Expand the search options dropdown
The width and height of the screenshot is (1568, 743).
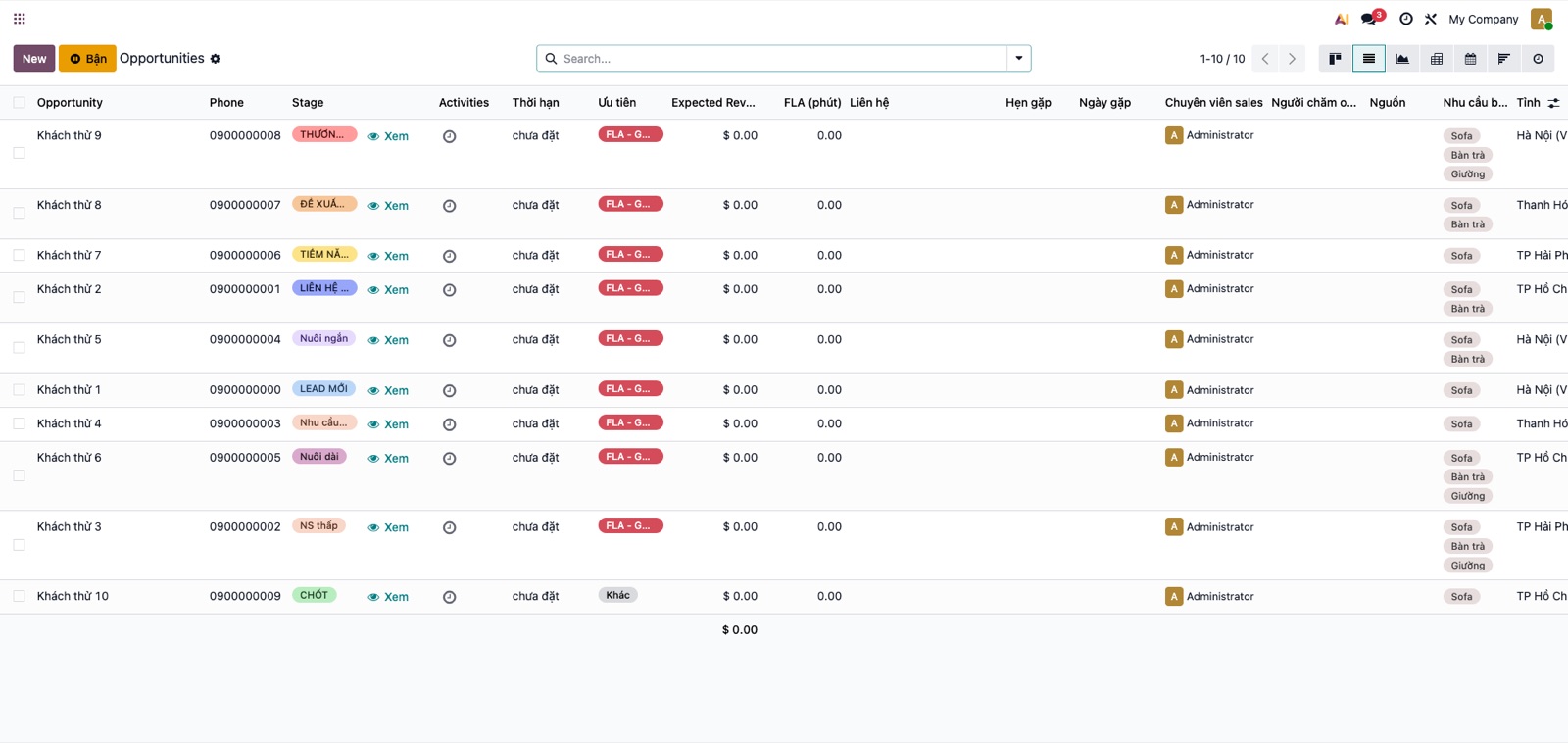[x=1019, y=59]
